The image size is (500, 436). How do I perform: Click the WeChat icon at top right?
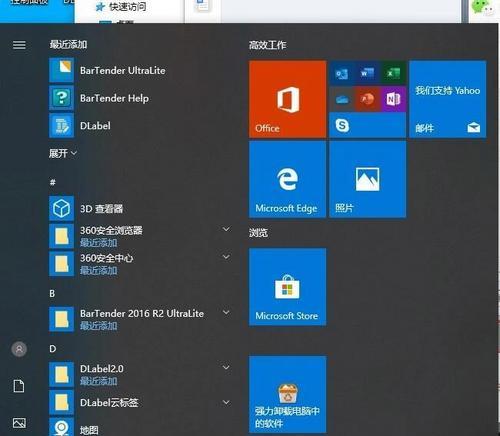482,8
